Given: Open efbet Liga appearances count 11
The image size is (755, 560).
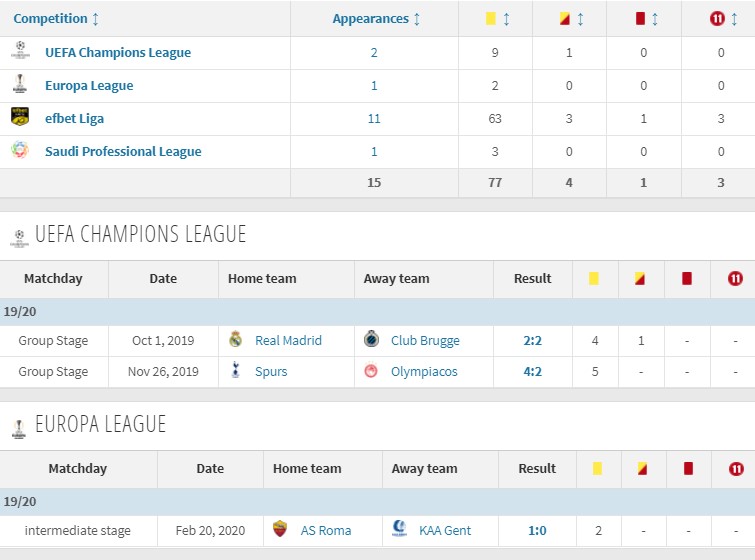Looking at the screenshot, I should click(374, 118).
